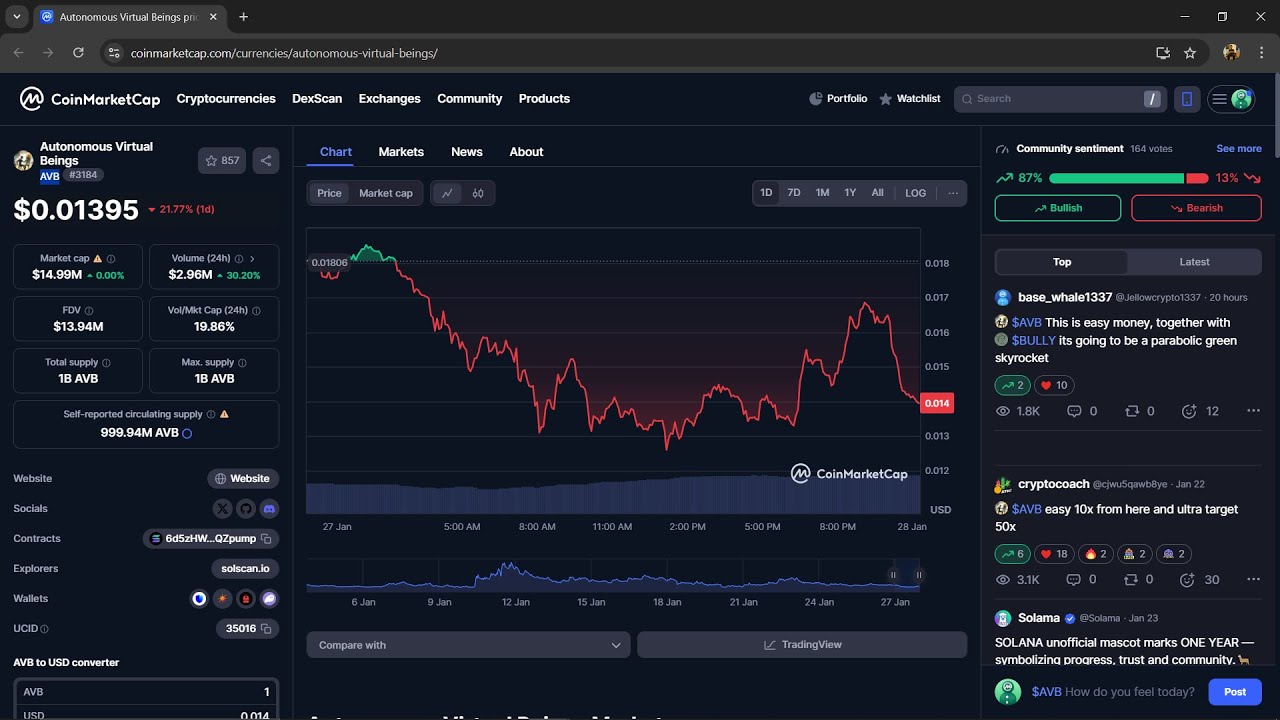Open the CoinMarketCap home logo

click(90, 99)
